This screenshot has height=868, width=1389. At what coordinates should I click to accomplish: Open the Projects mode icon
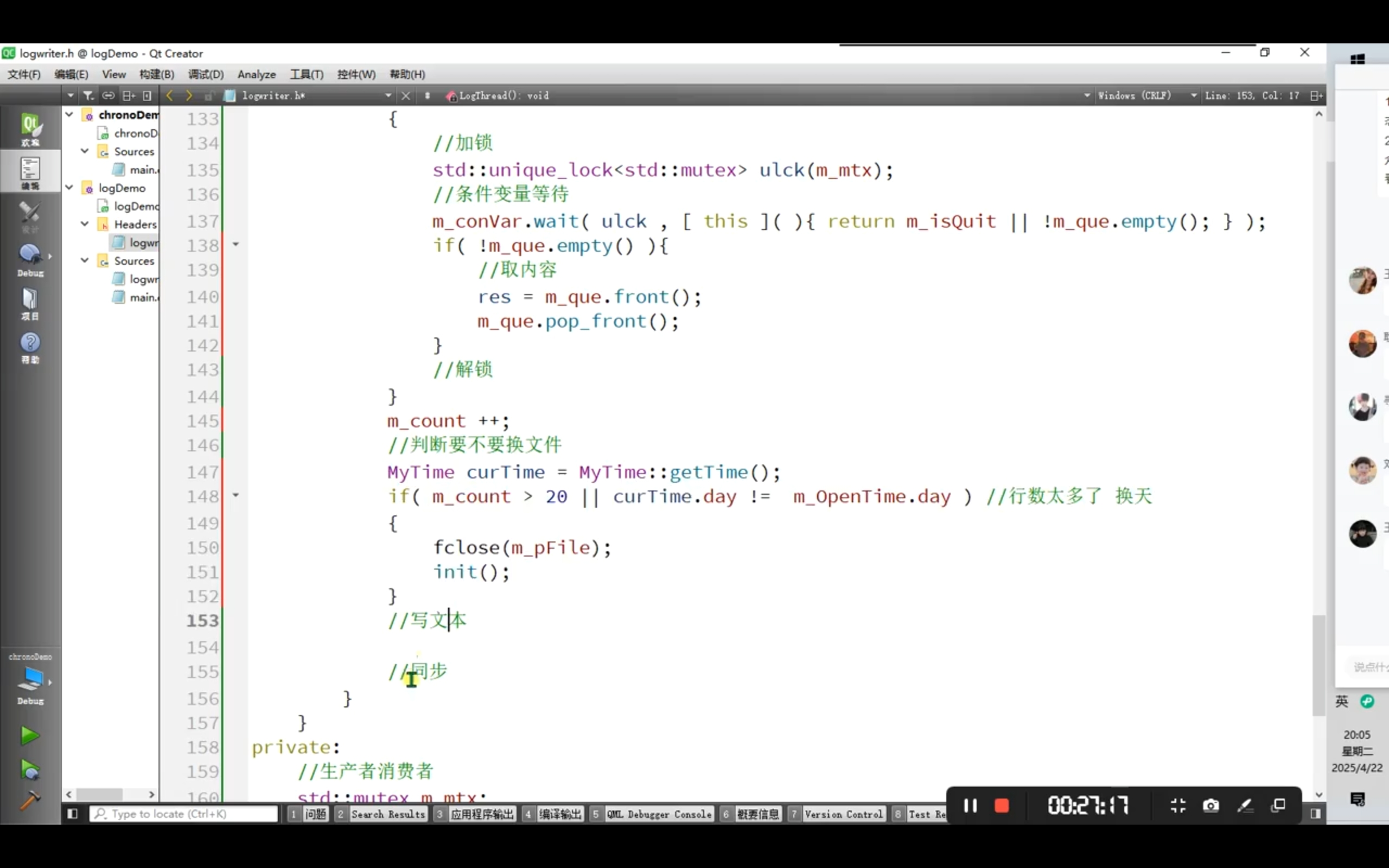(30, 303)
